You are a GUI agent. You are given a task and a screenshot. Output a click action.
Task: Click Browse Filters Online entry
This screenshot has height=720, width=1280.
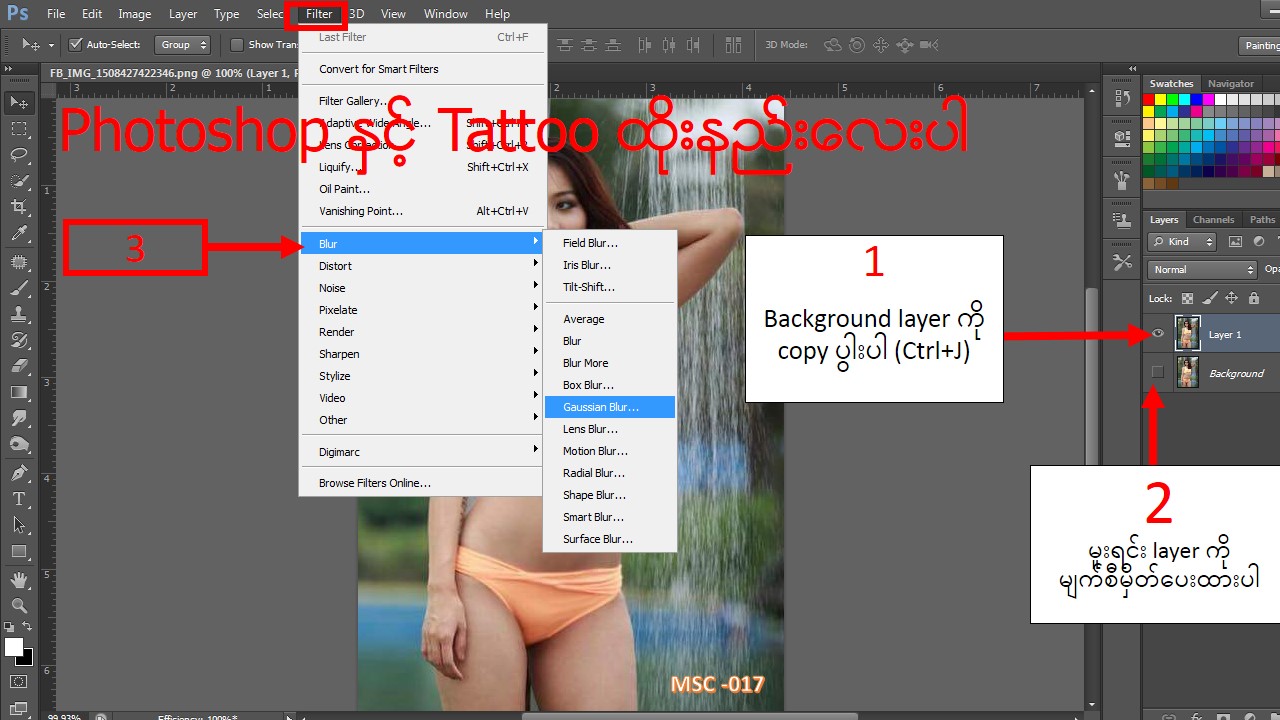pyautogui.click(x=424, y=483)
